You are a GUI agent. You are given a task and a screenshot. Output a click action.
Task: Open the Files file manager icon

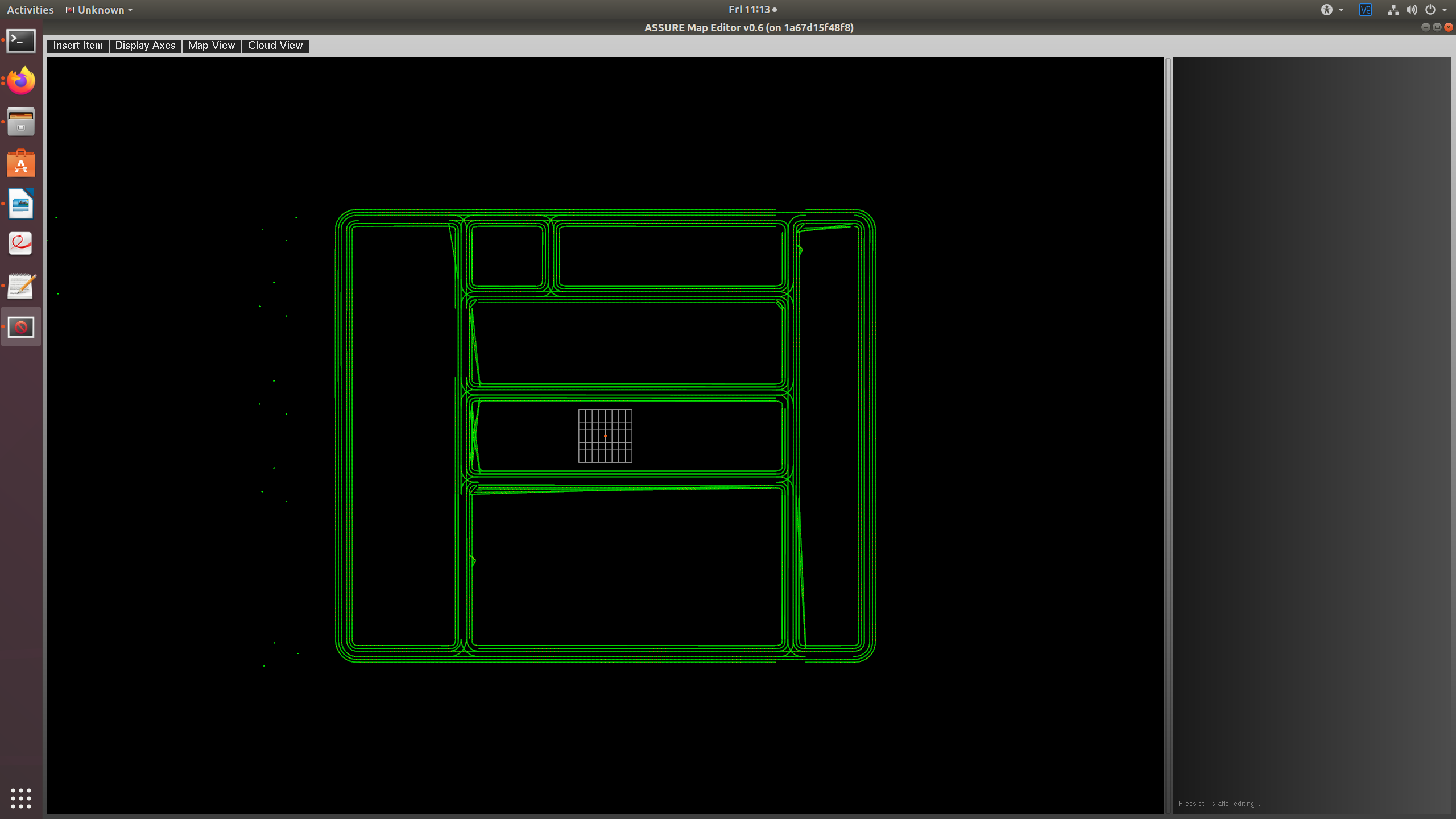coord(20,122)
